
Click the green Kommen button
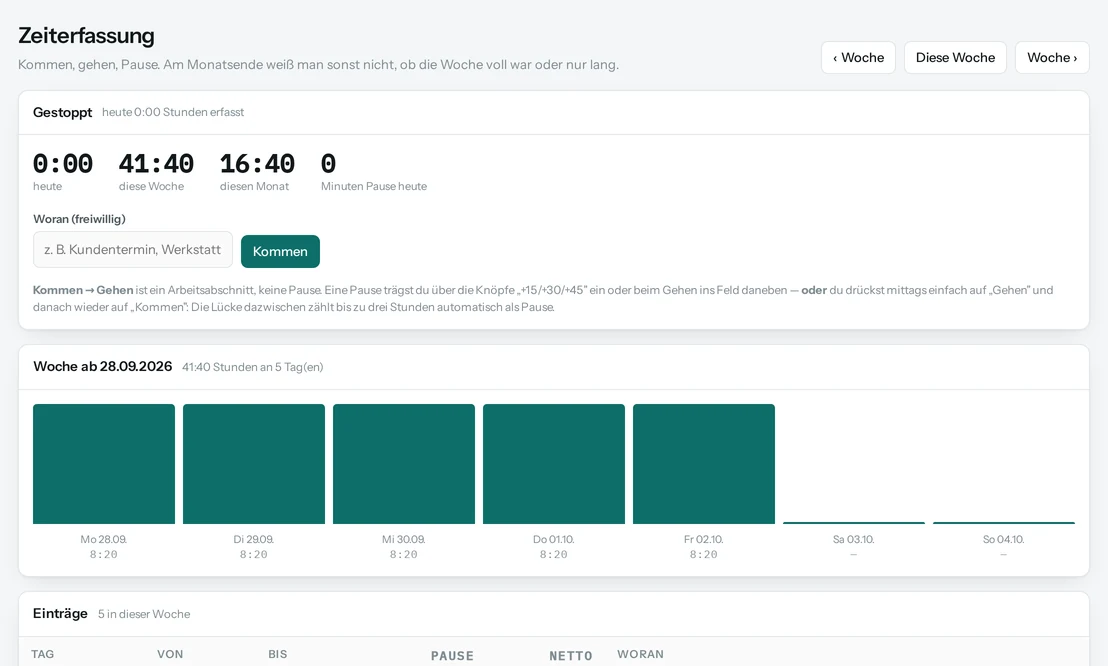point(280,252)
